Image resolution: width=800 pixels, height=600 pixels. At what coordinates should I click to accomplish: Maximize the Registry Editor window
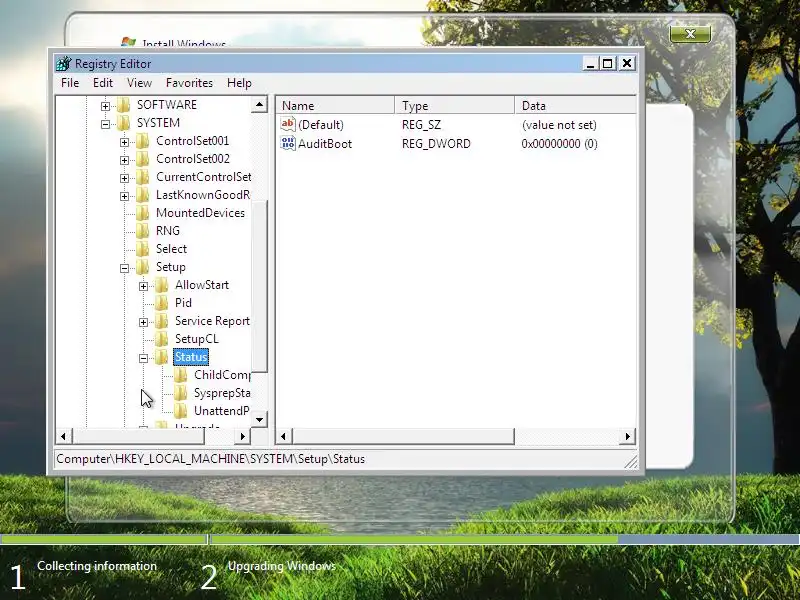pos(608,63)
